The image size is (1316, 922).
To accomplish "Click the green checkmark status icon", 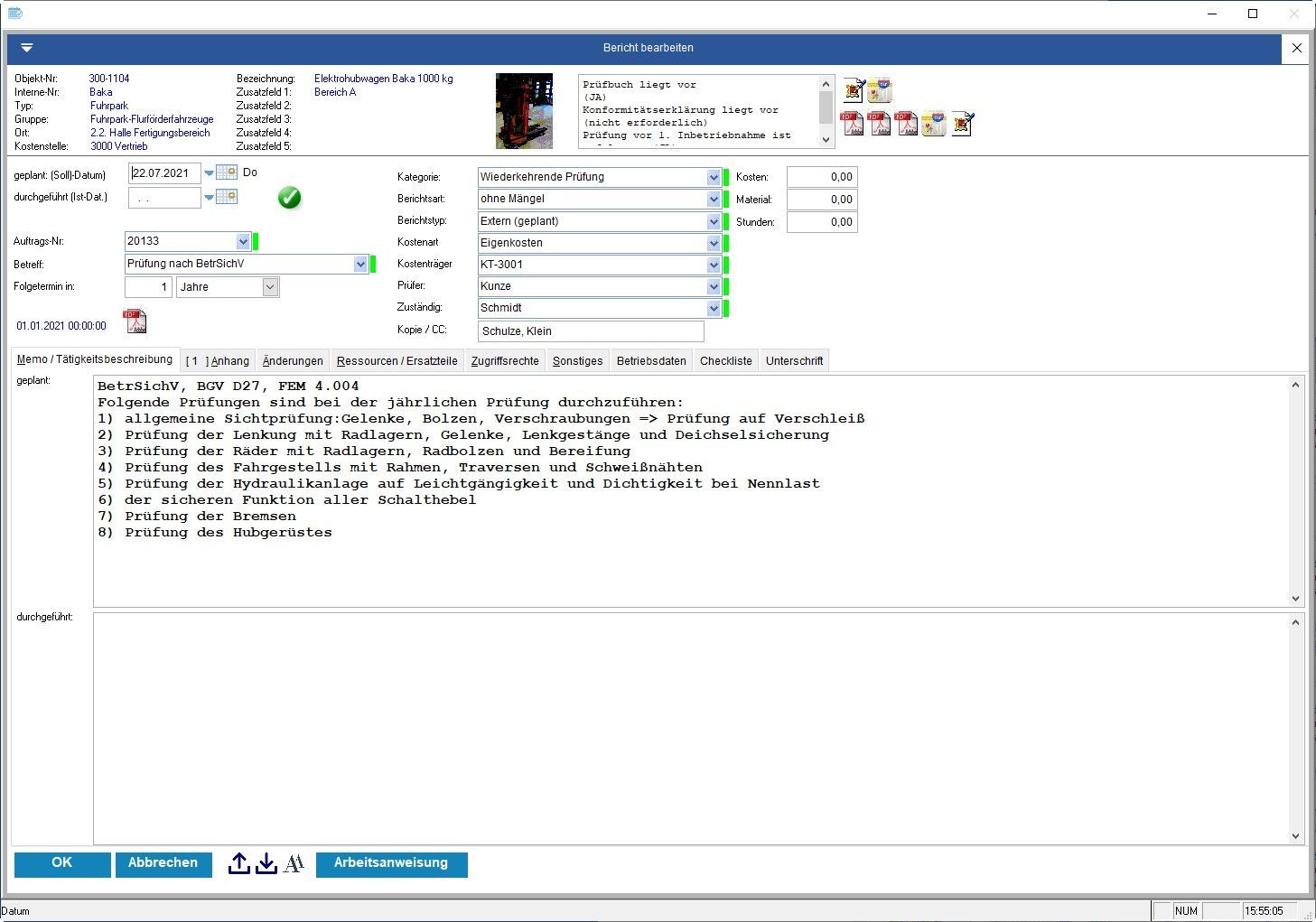I will point(289,198).
